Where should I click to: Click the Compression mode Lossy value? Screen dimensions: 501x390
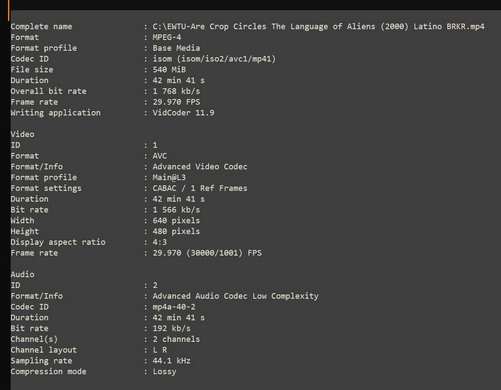pos(164,372)
